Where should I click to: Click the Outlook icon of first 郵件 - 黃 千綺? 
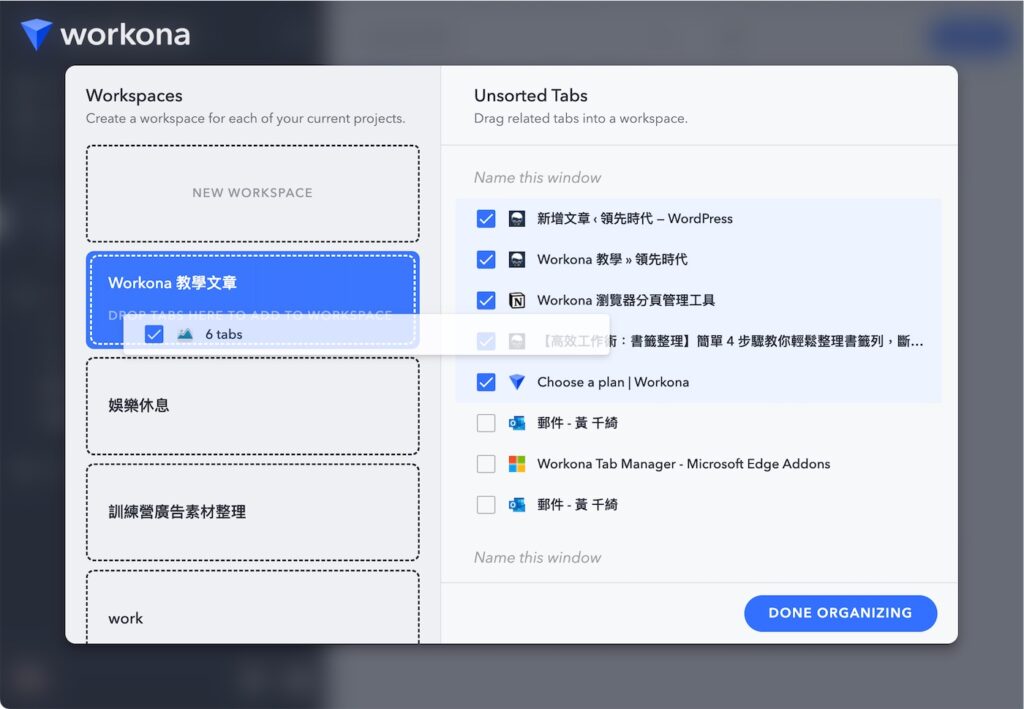click(517, 423)
